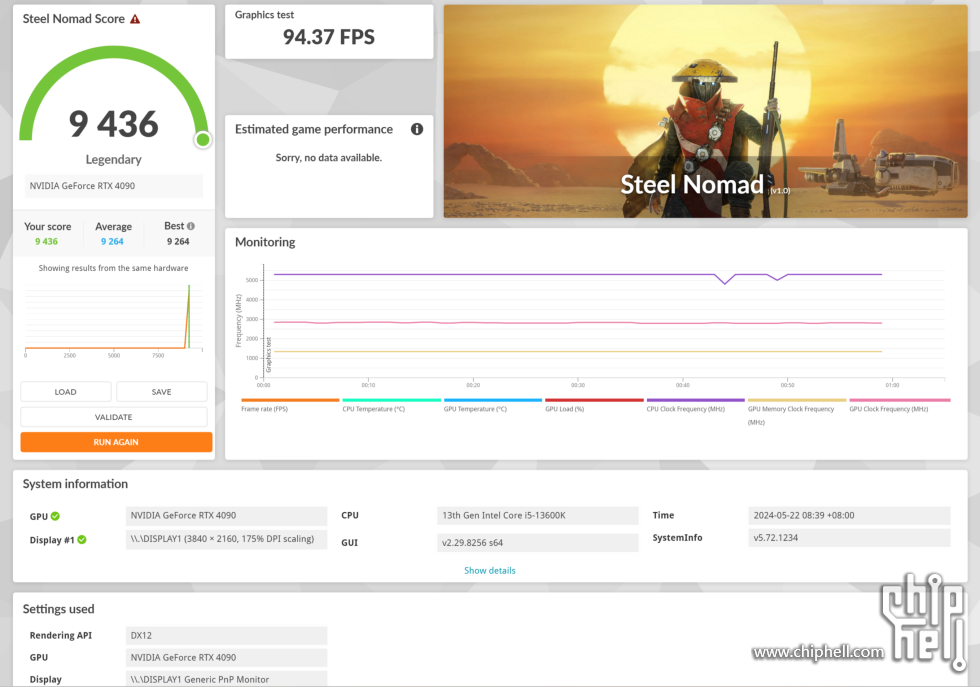Screen dimensions: 980x687
Task: Toggle the GPU Load (%) legend series
Action: coord(594,405)
